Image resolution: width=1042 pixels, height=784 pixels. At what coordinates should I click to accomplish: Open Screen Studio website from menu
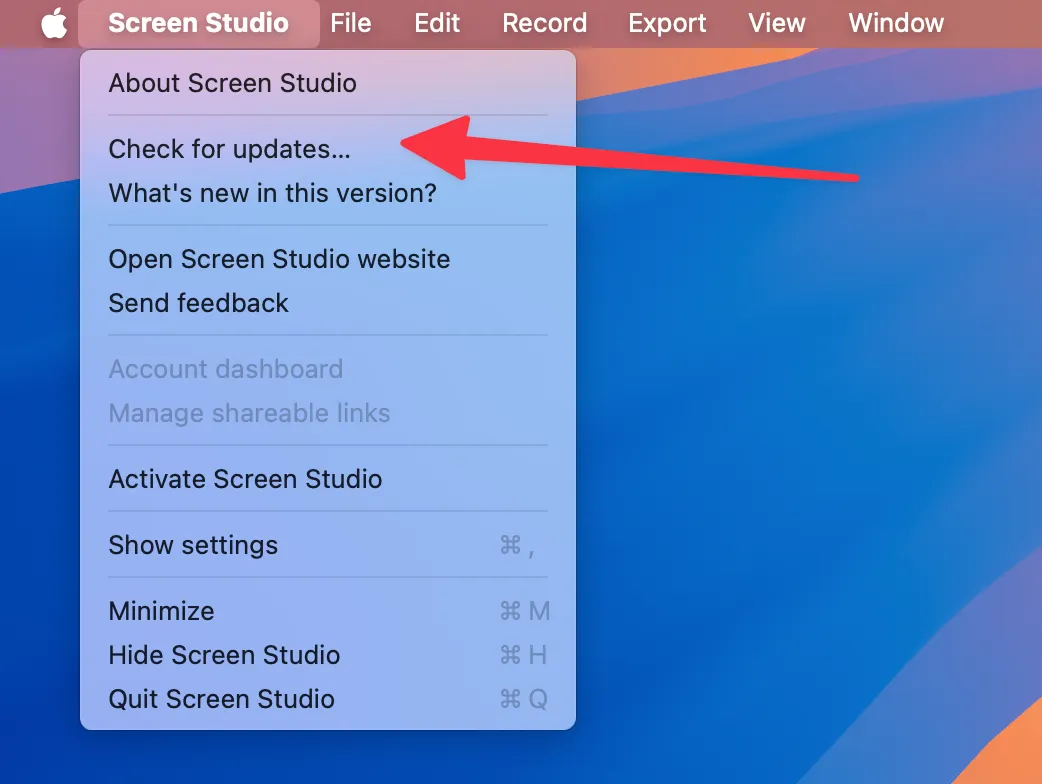pos(279,259)
